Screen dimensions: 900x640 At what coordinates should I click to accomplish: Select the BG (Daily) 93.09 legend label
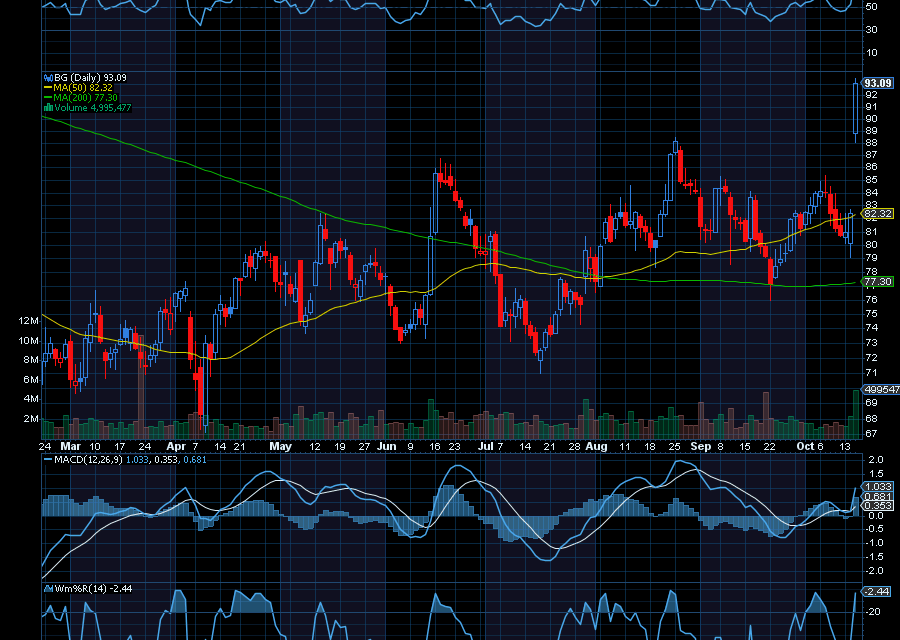90,78
